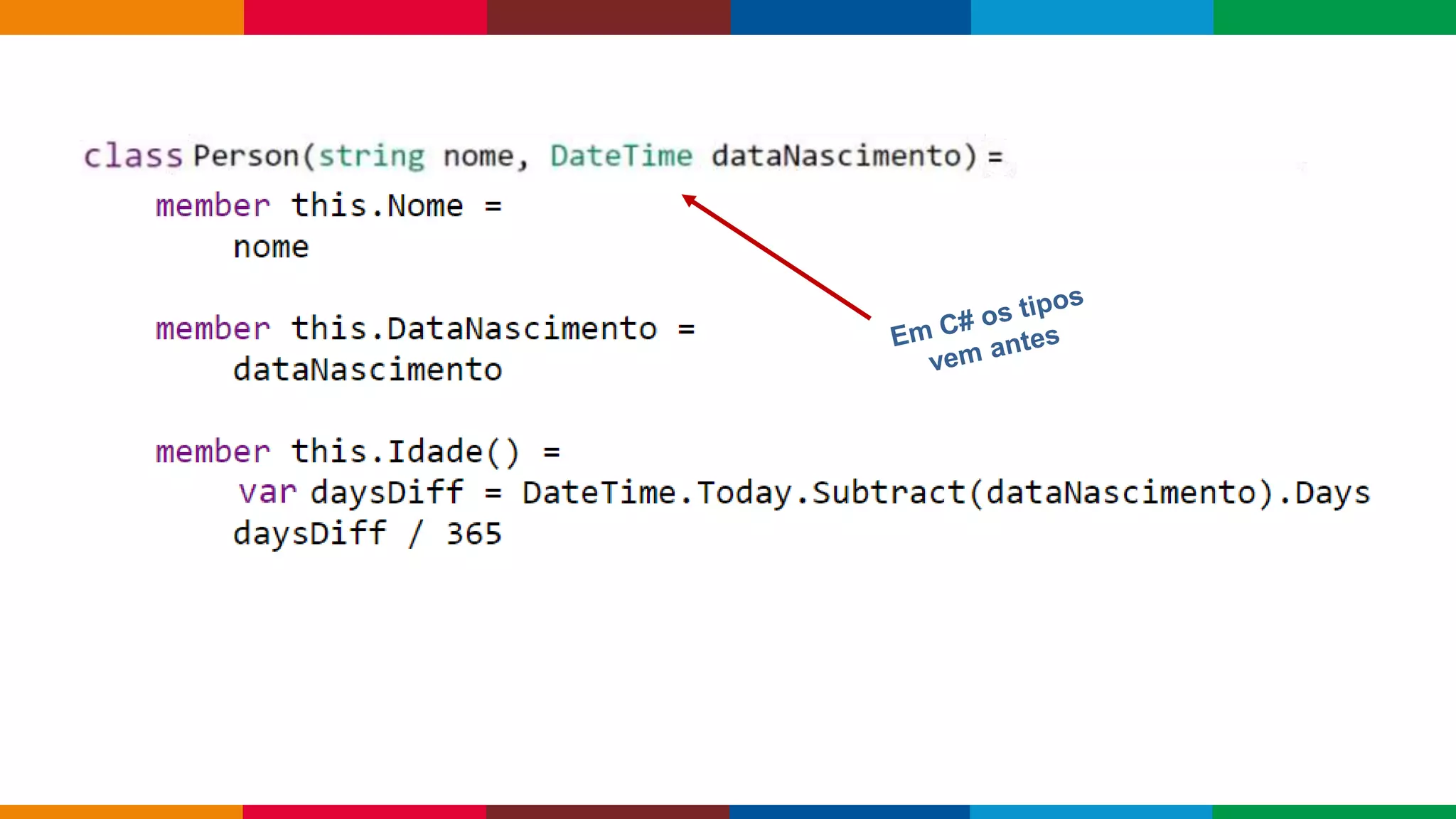Image resolution: width=1456 pixels, height=819 pixels.
Task: Click 'daysDiff / 365' expression
Action: pos(368,534)
